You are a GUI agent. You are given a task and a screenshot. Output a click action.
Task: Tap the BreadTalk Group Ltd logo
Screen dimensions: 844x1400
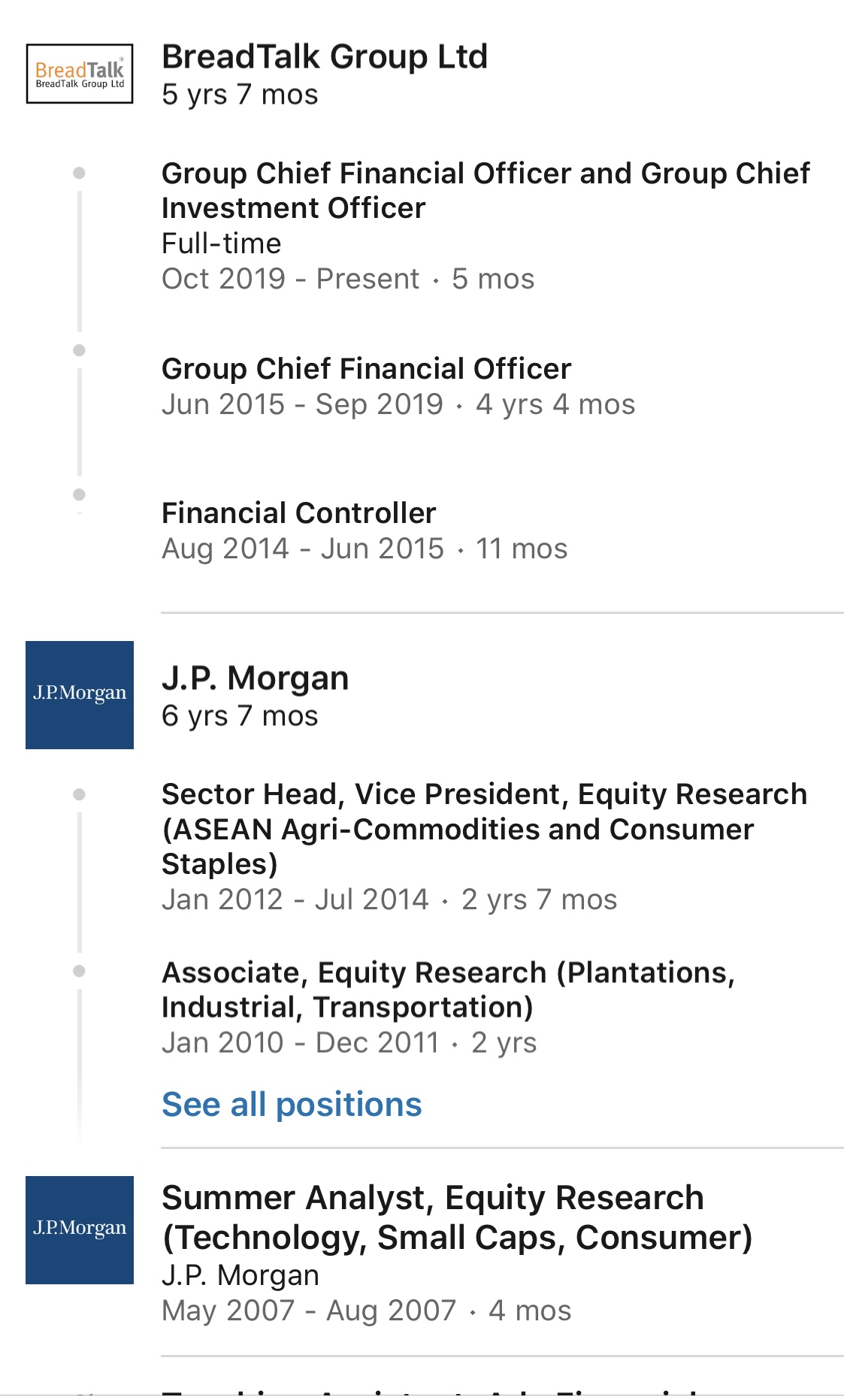[x=80, y=74]
